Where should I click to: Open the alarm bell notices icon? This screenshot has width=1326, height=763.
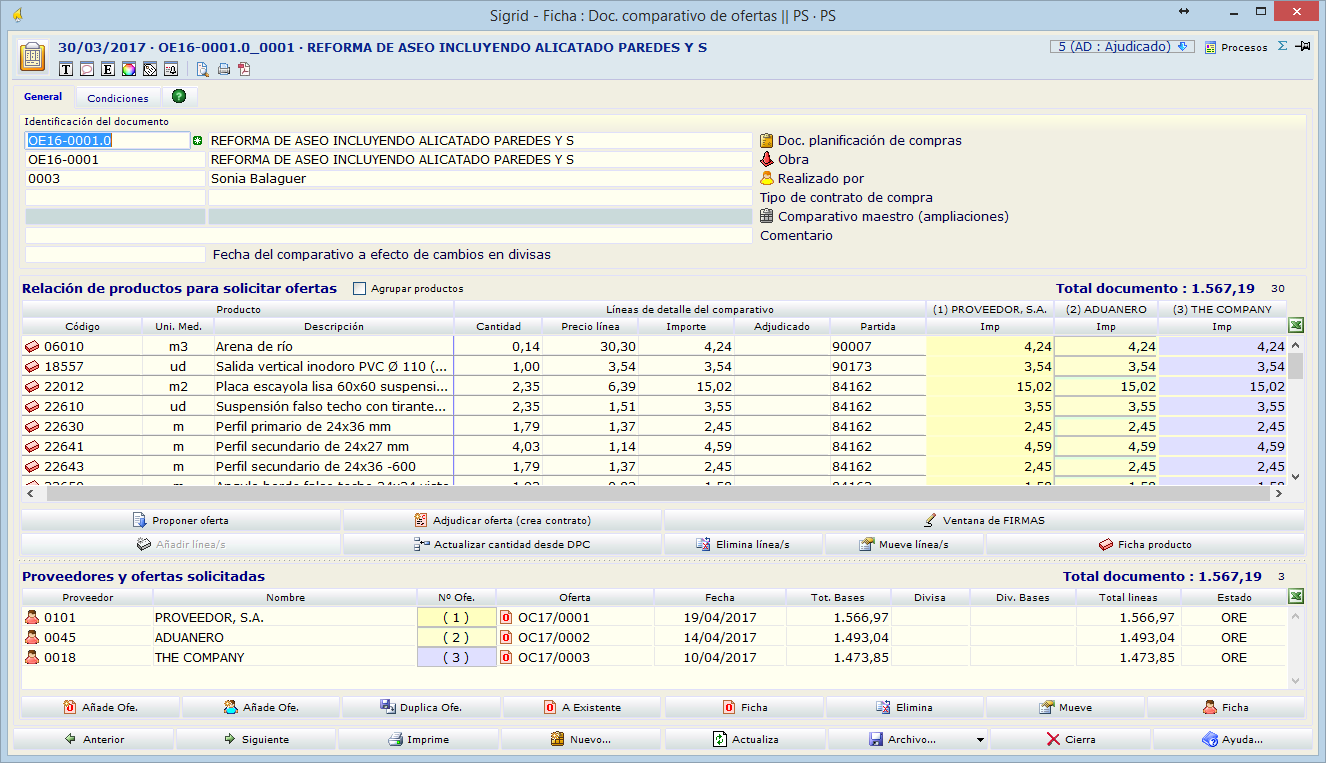tap(170, 69)
